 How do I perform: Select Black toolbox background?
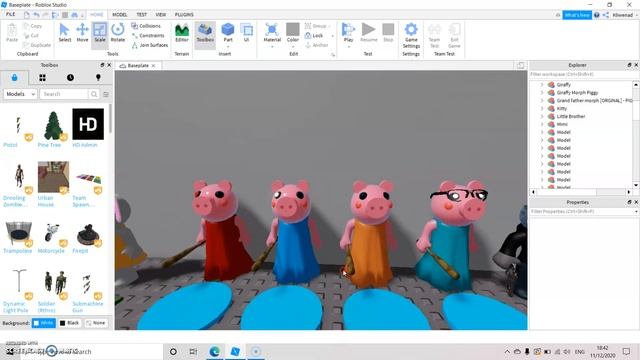(x=69, y=323)
